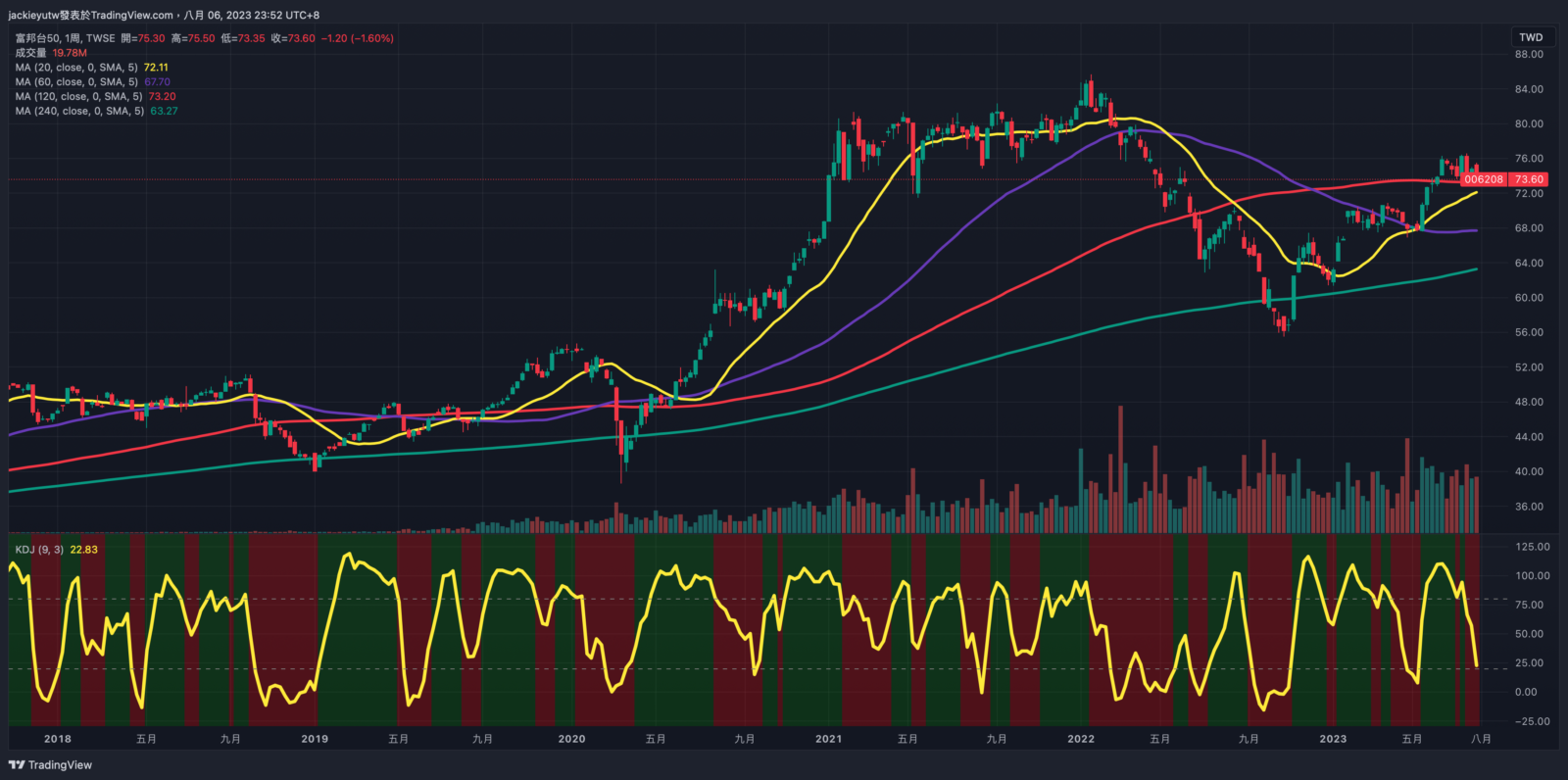Select the MA (60, close, 0, SMA, 5) legend

[x=76, y=82]
